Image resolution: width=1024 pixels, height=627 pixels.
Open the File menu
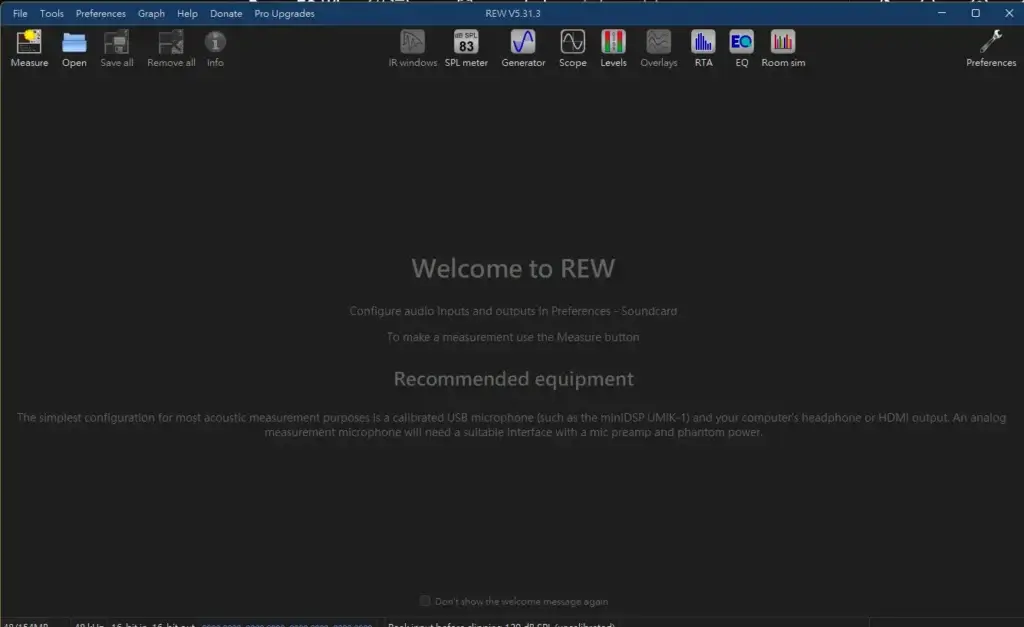coord(20,14)
